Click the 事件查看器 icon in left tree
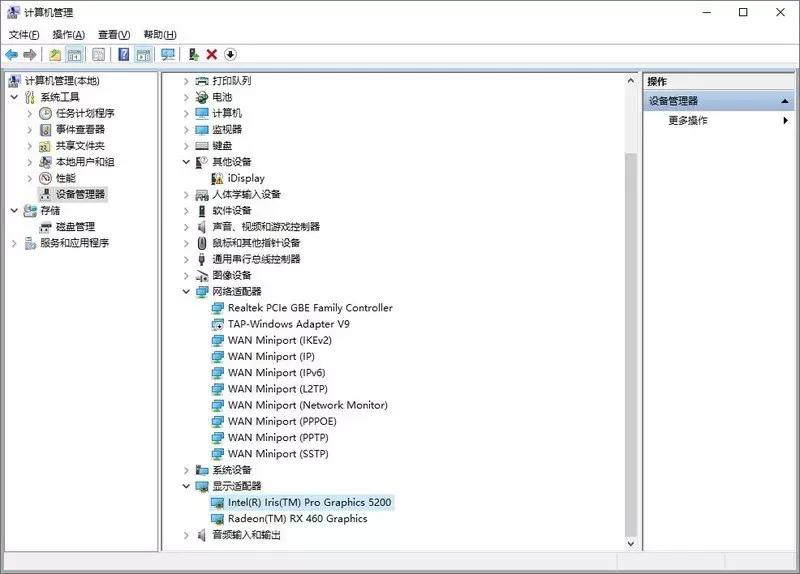 pos(45,130)
